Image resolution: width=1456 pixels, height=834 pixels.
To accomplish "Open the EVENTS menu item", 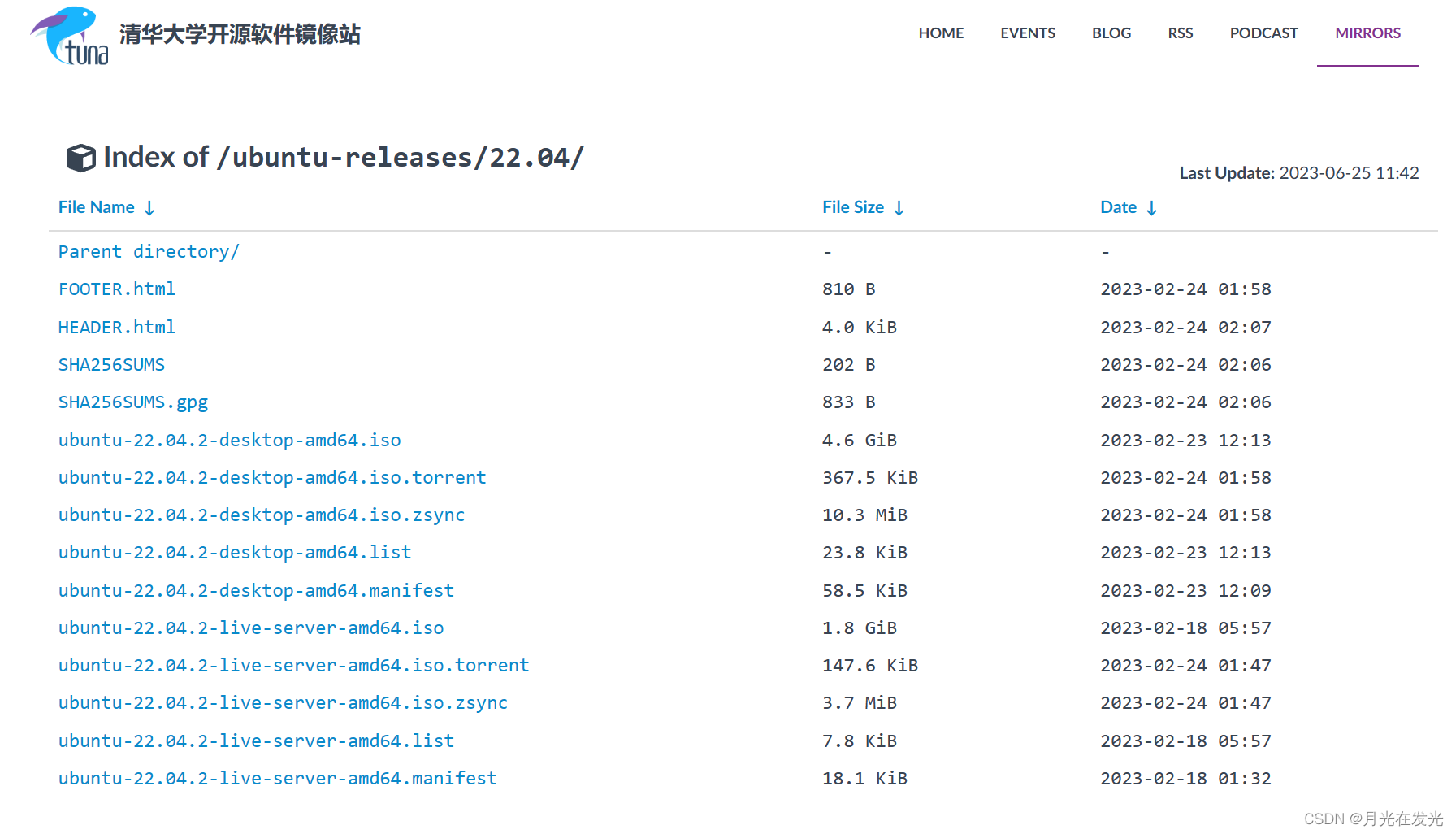I will pos(1028,33).
